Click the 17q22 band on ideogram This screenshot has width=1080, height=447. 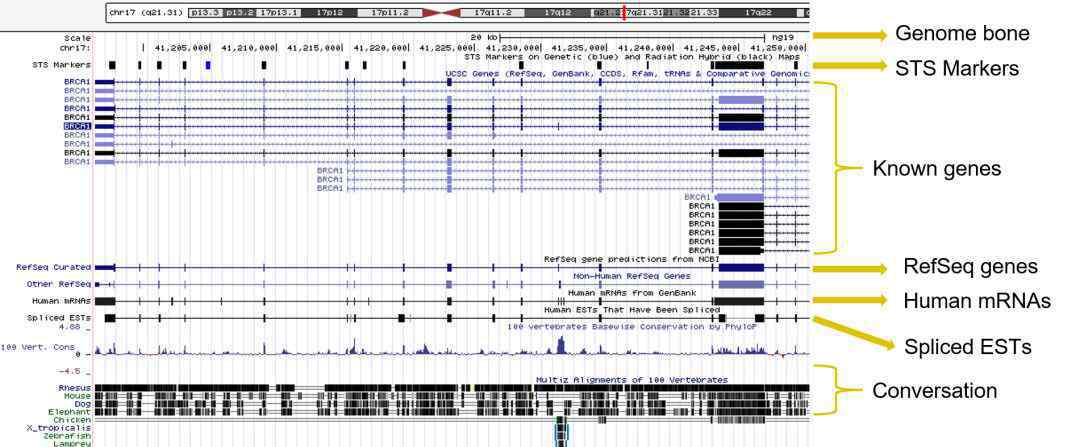point(758,12)
